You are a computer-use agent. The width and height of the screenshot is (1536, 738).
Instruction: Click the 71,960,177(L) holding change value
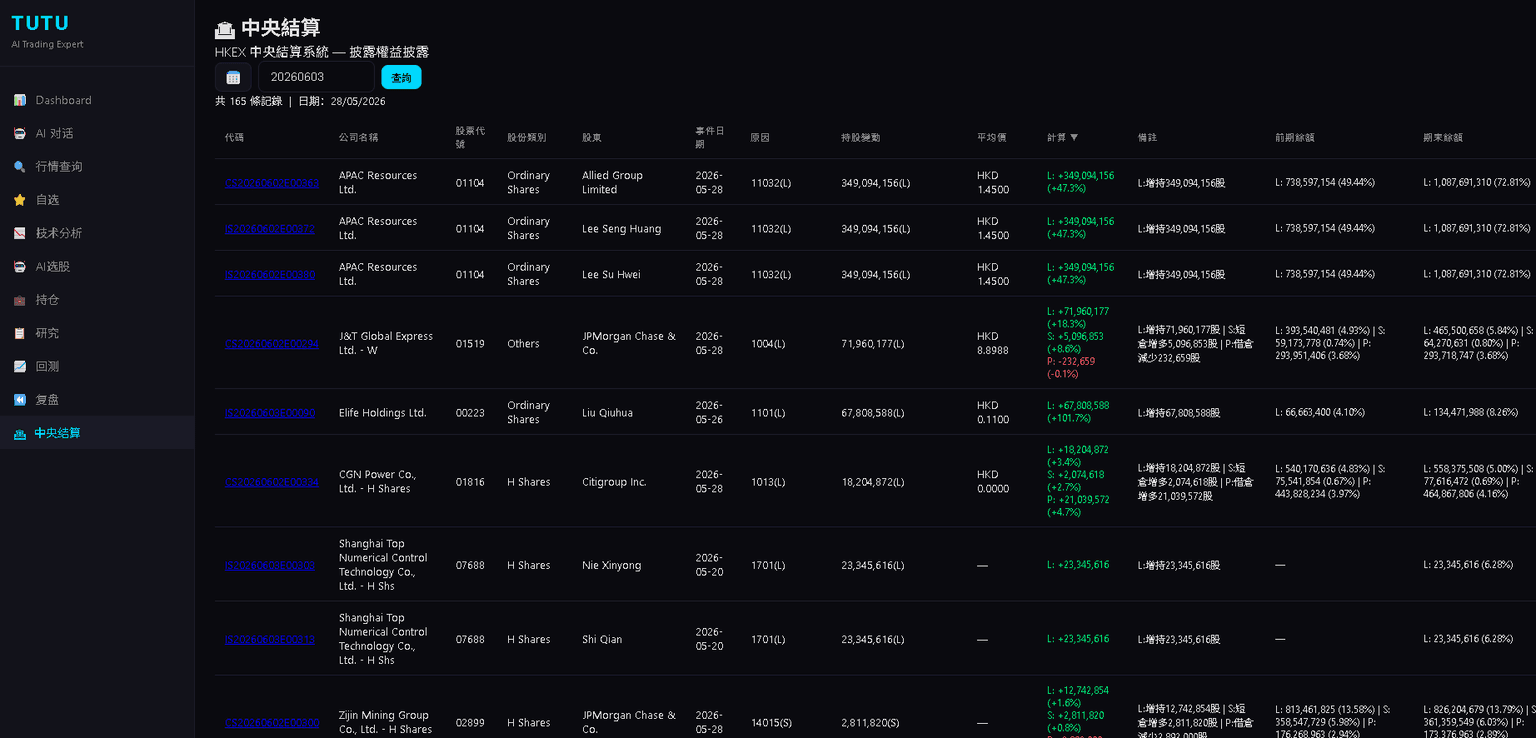point(873,344)
